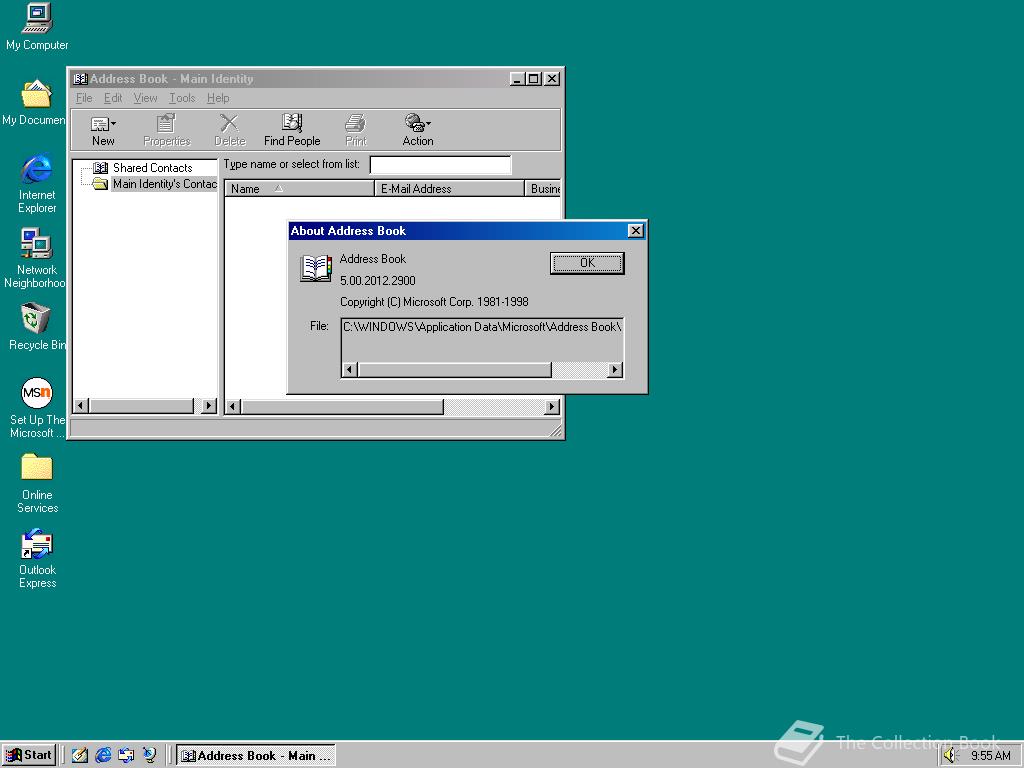Select the Set Up The Microsoft Network icon
The height and width of the screenshot is (768, 1024).
(37, 408)
